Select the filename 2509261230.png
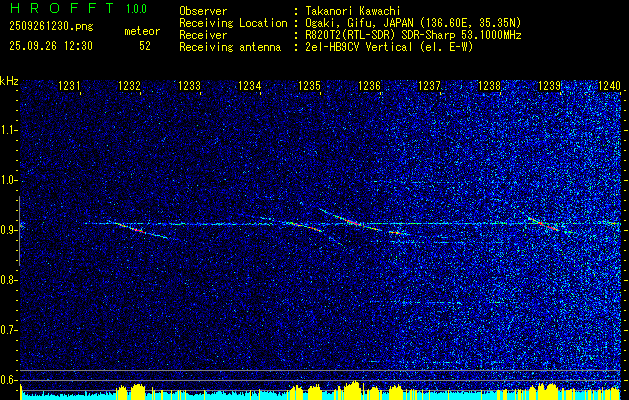 [x=51, y=26]
